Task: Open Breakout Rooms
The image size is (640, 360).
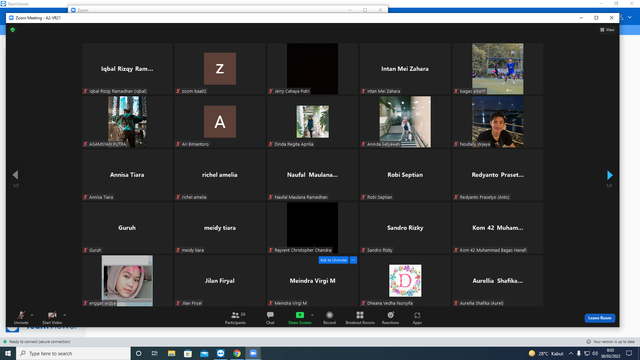Action: (x=360, y=318)
